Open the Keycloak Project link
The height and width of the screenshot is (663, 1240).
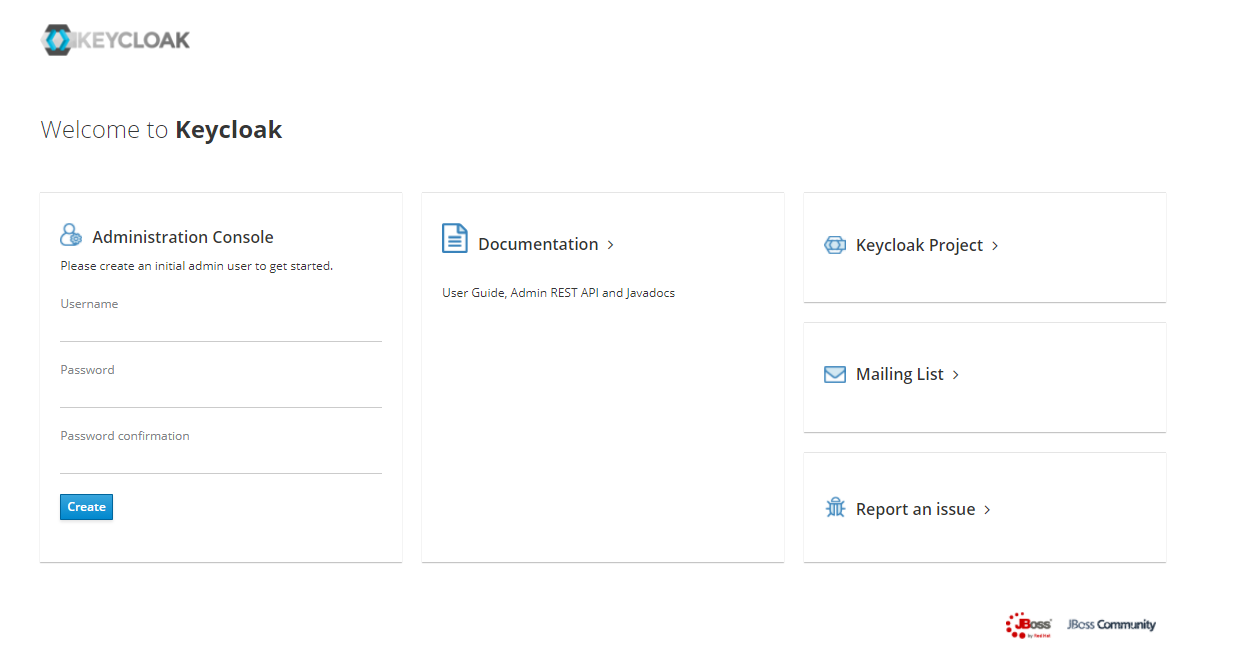coord(919,245)
